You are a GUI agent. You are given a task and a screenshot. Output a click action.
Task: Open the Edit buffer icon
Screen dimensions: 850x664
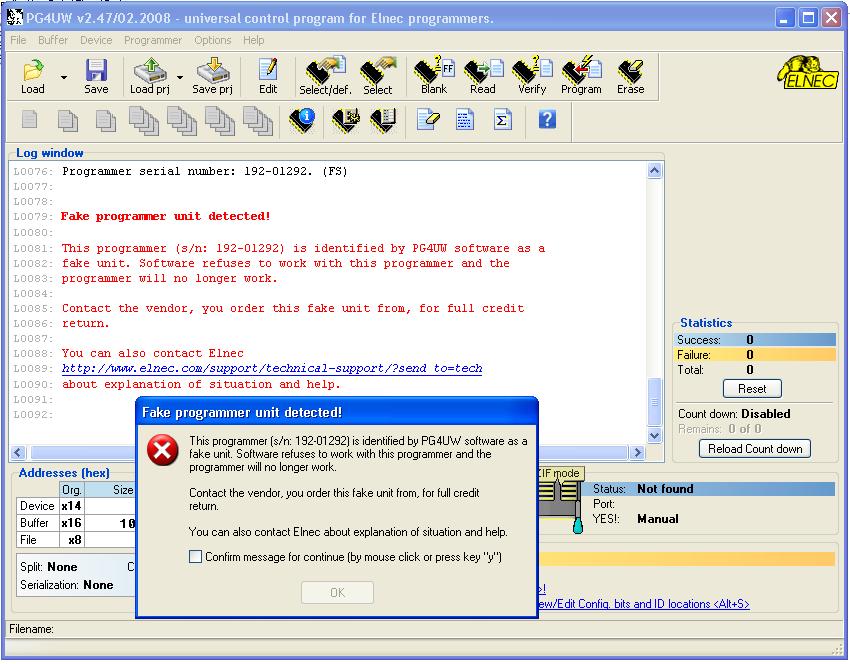coord(268,76)
